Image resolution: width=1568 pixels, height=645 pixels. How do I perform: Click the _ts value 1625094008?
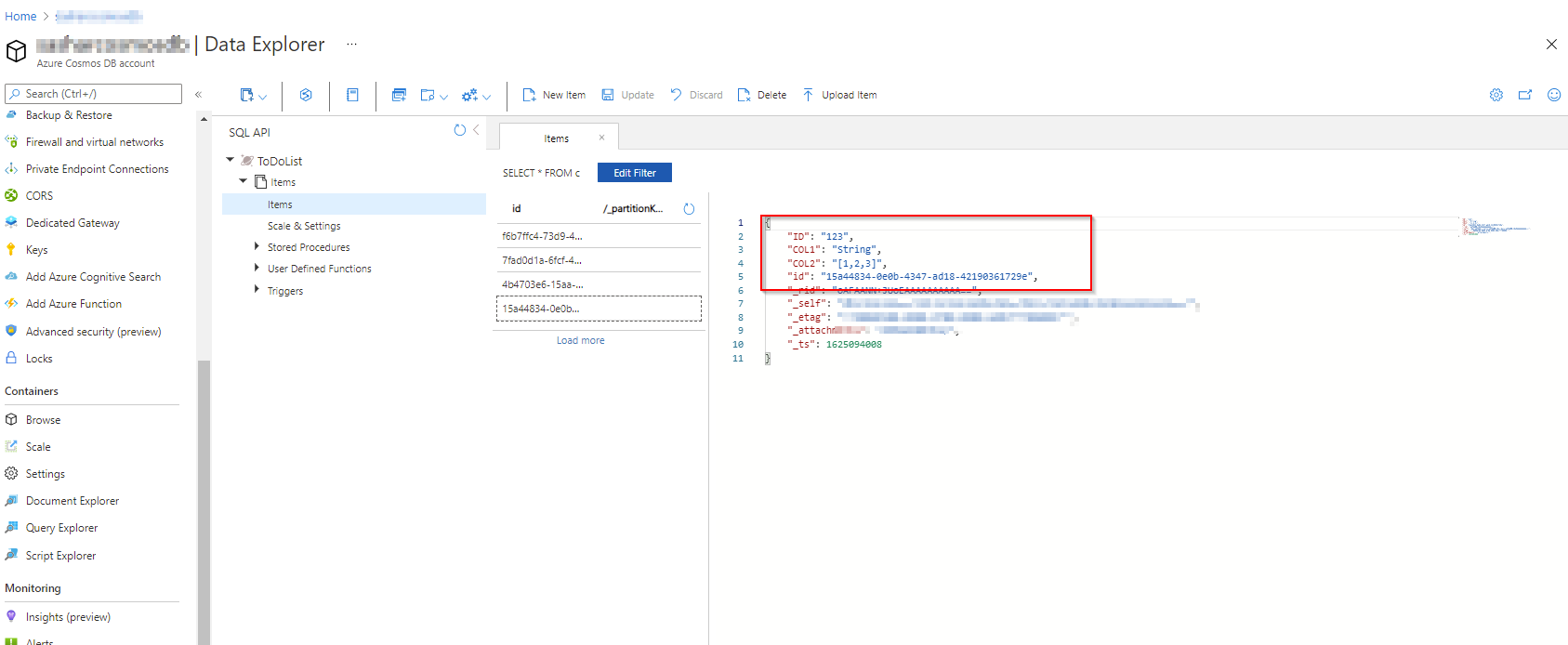[853, 344]
